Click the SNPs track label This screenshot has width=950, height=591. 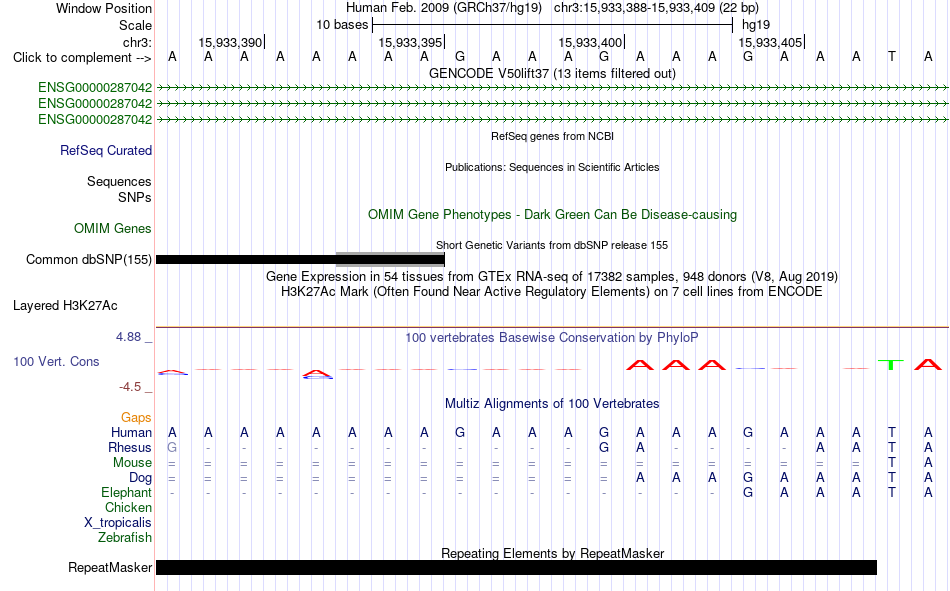coord(135,198)
